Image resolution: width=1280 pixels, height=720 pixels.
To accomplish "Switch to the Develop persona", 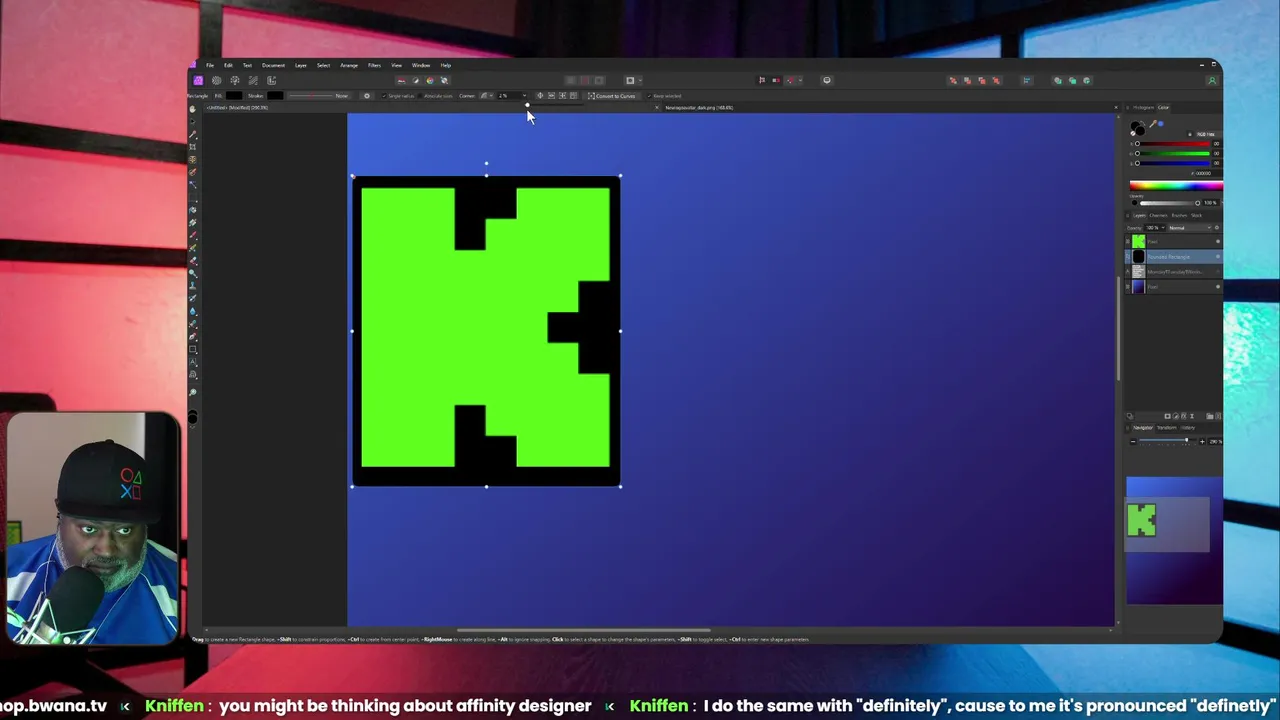I will [x=235, y=80].
